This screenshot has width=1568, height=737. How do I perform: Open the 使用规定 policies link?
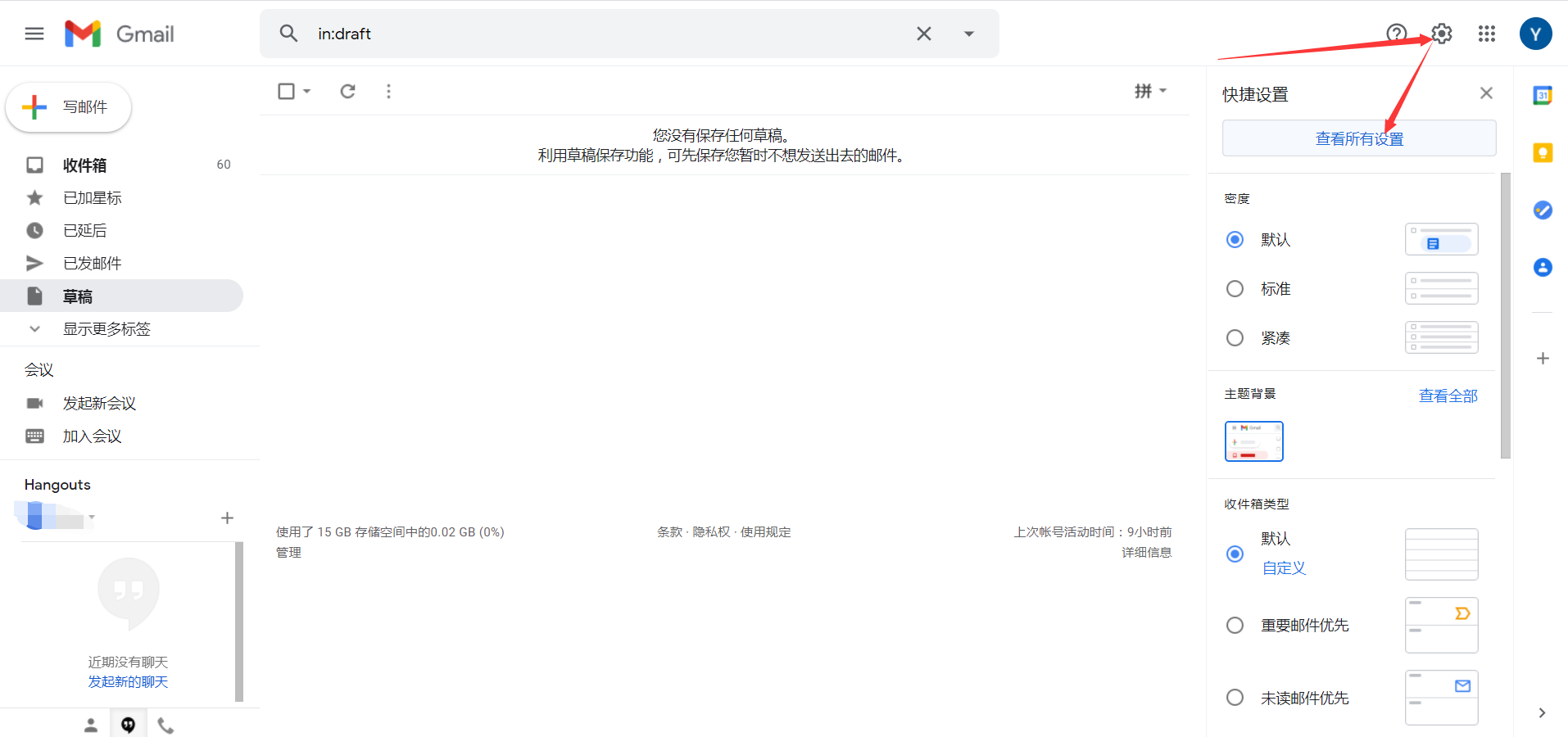(x=766, y=532)
